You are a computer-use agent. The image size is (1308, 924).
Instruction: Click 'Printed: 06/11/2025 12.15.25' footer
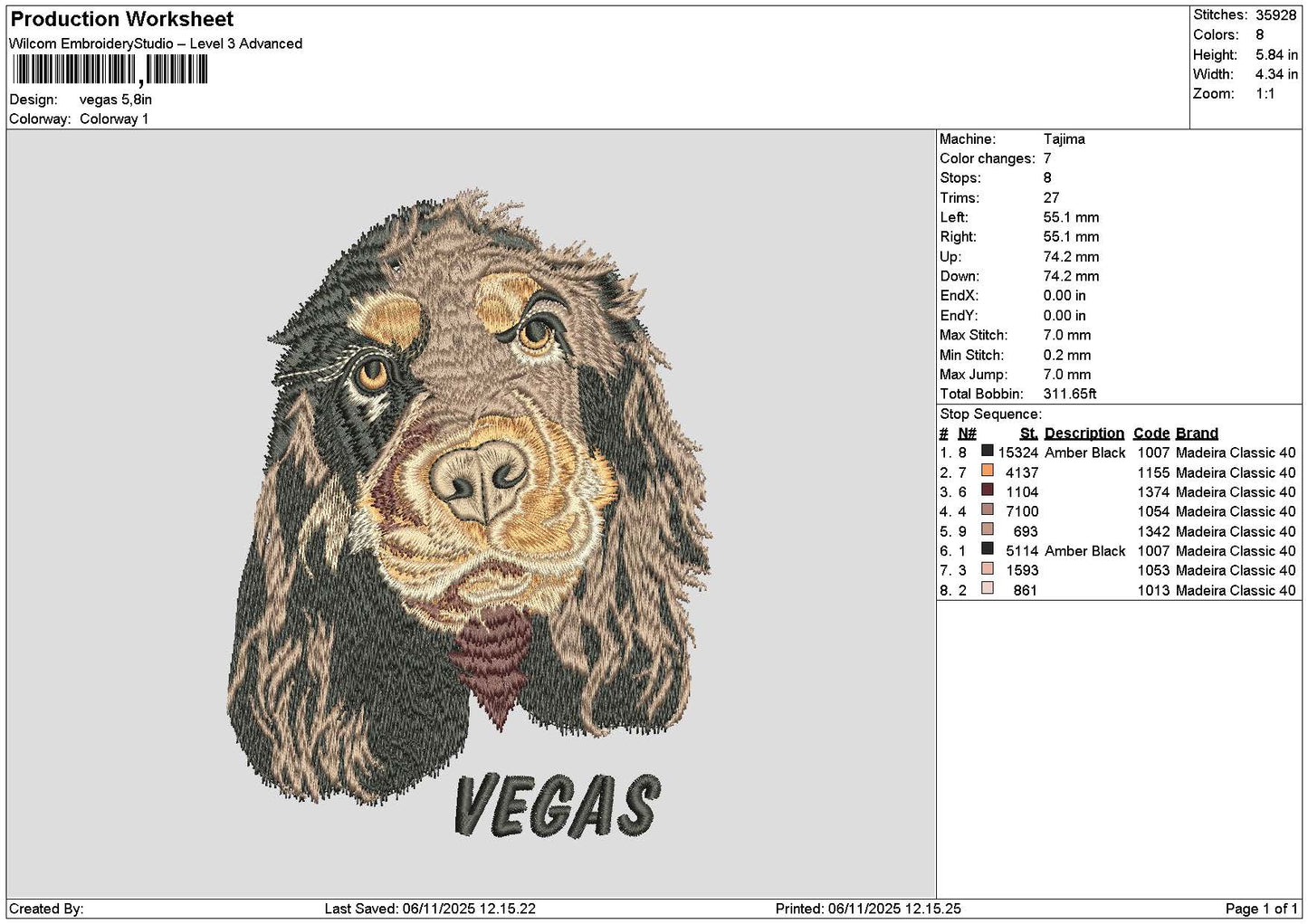coord(868,909)
